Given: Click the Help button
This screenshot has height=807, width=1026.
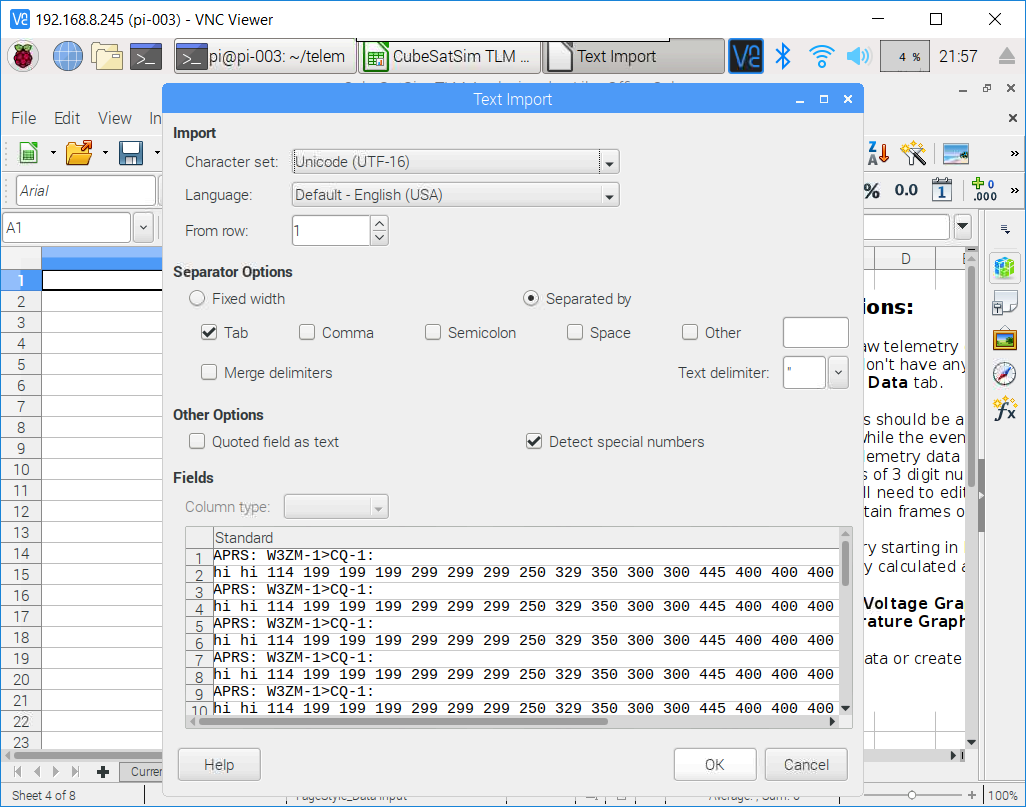Looking at the screenshot, I should pyautogui.click(x=218, y=764).
